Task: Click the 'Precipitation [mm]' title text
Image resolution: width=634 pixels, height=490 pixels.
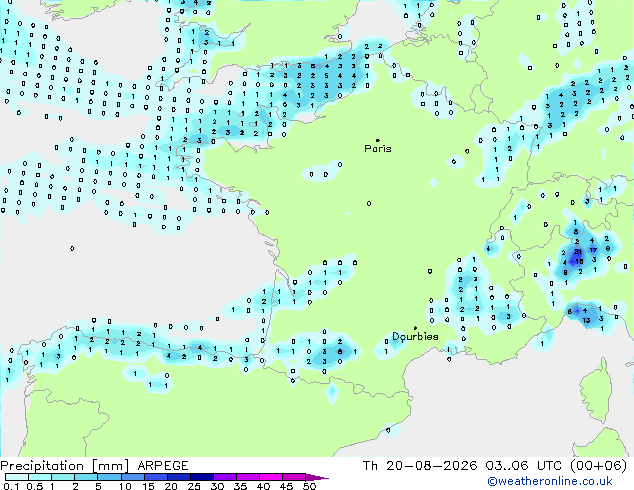Action: tap(65, 466)
